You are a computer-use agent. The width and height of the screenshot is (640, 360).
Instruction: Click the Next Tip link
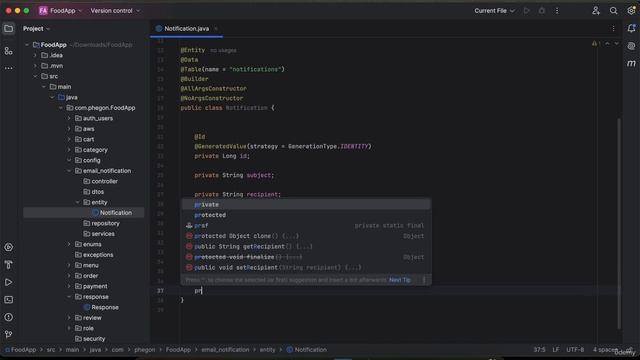point(400,280)
